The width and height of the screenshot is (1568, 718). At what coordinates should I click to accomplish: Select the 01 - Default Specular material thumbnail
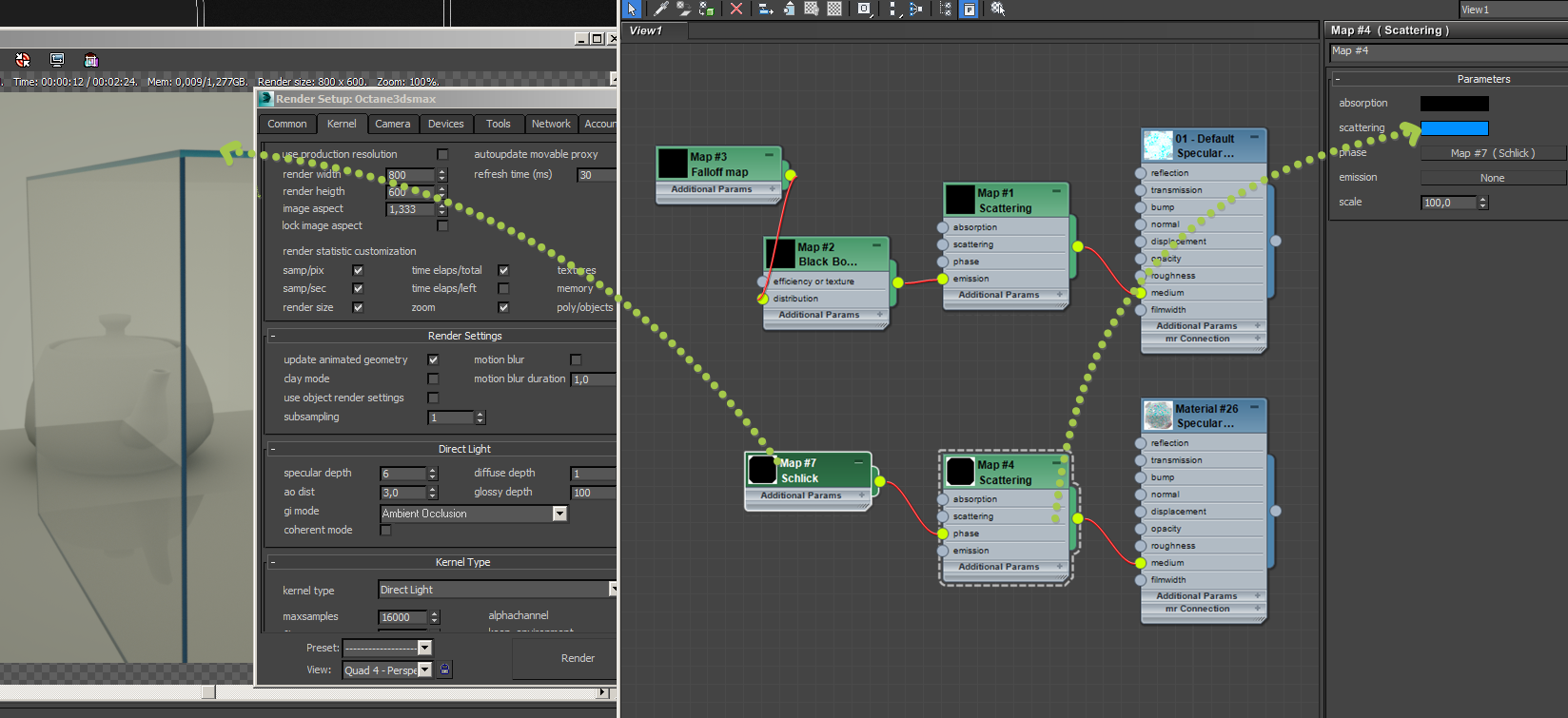coord(1158,146)
